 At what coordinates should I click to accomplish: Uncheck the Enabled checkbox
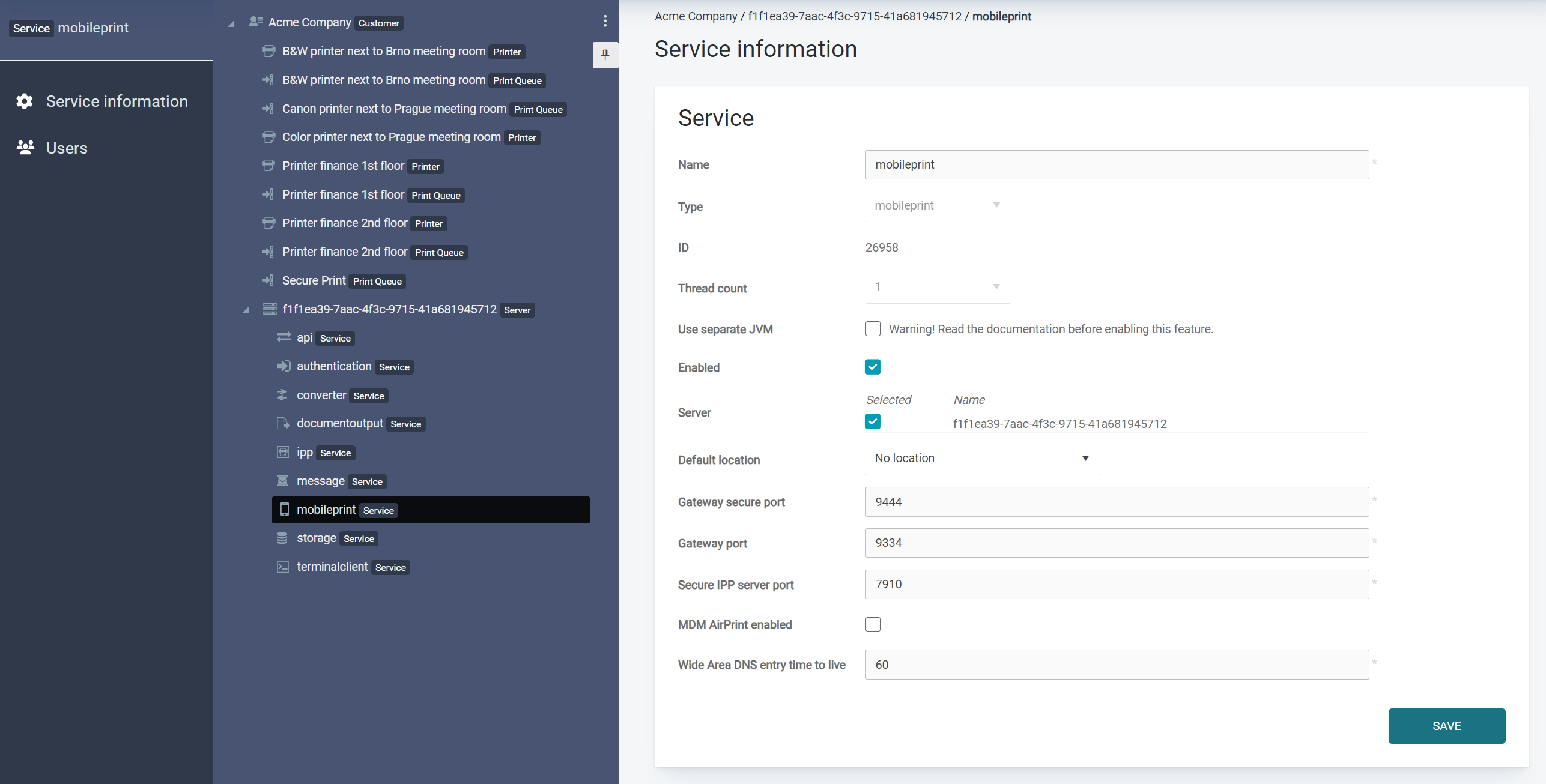point(873,367)
